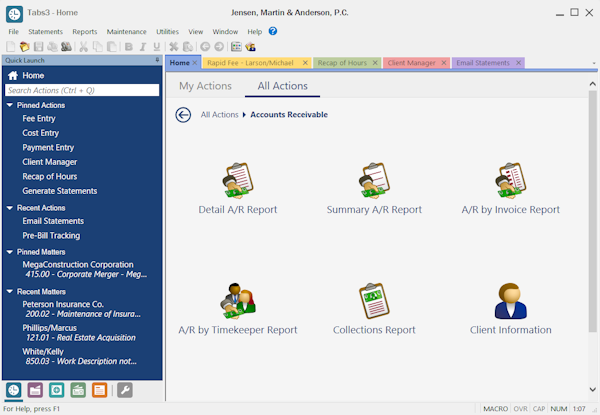This screenshot has height=415, width=600.
Task: Select Peterson Insurance Co. recent matter
Action: (81, 309)
